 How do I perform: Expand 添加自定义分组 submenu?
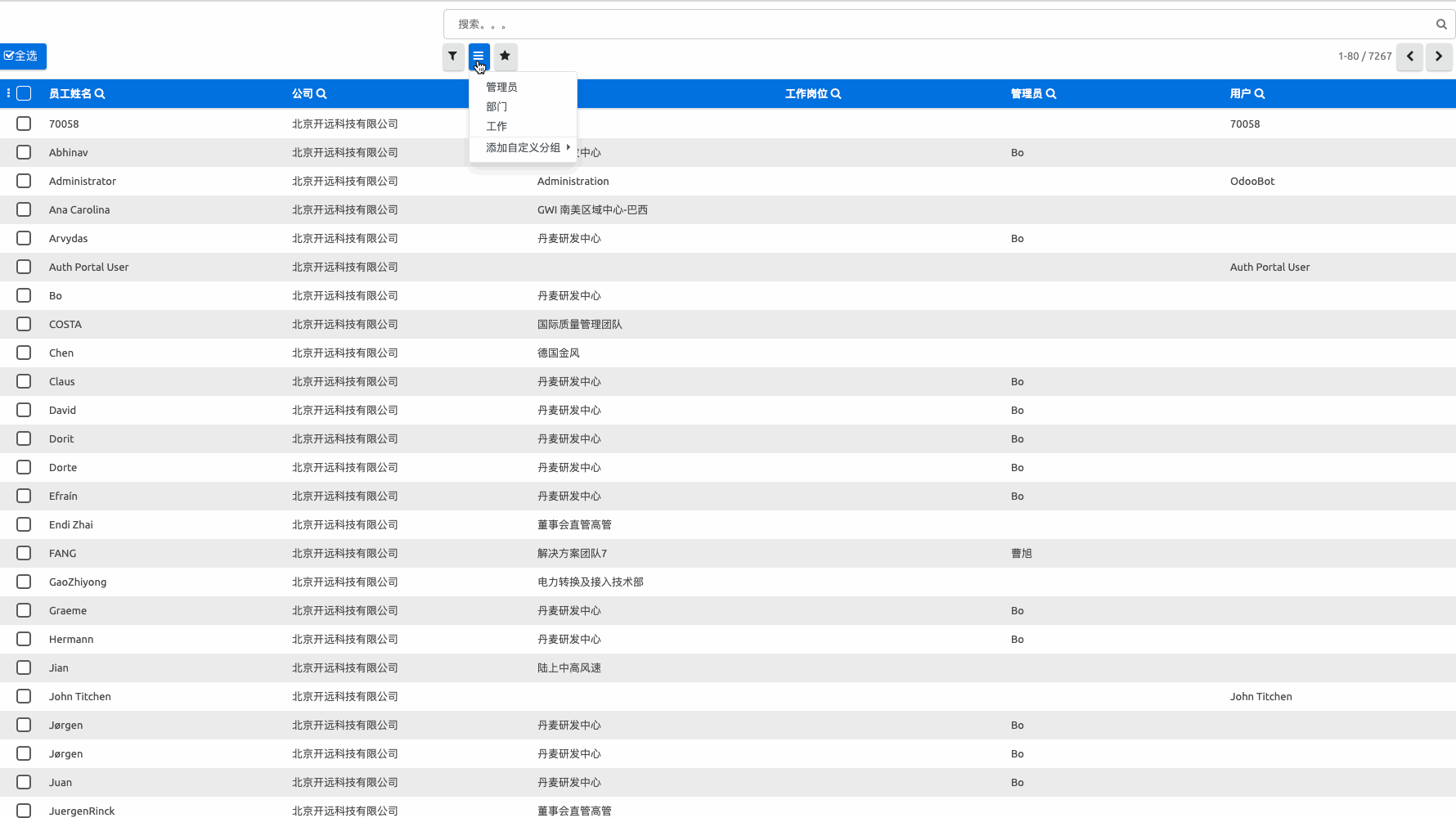point(524,148)
